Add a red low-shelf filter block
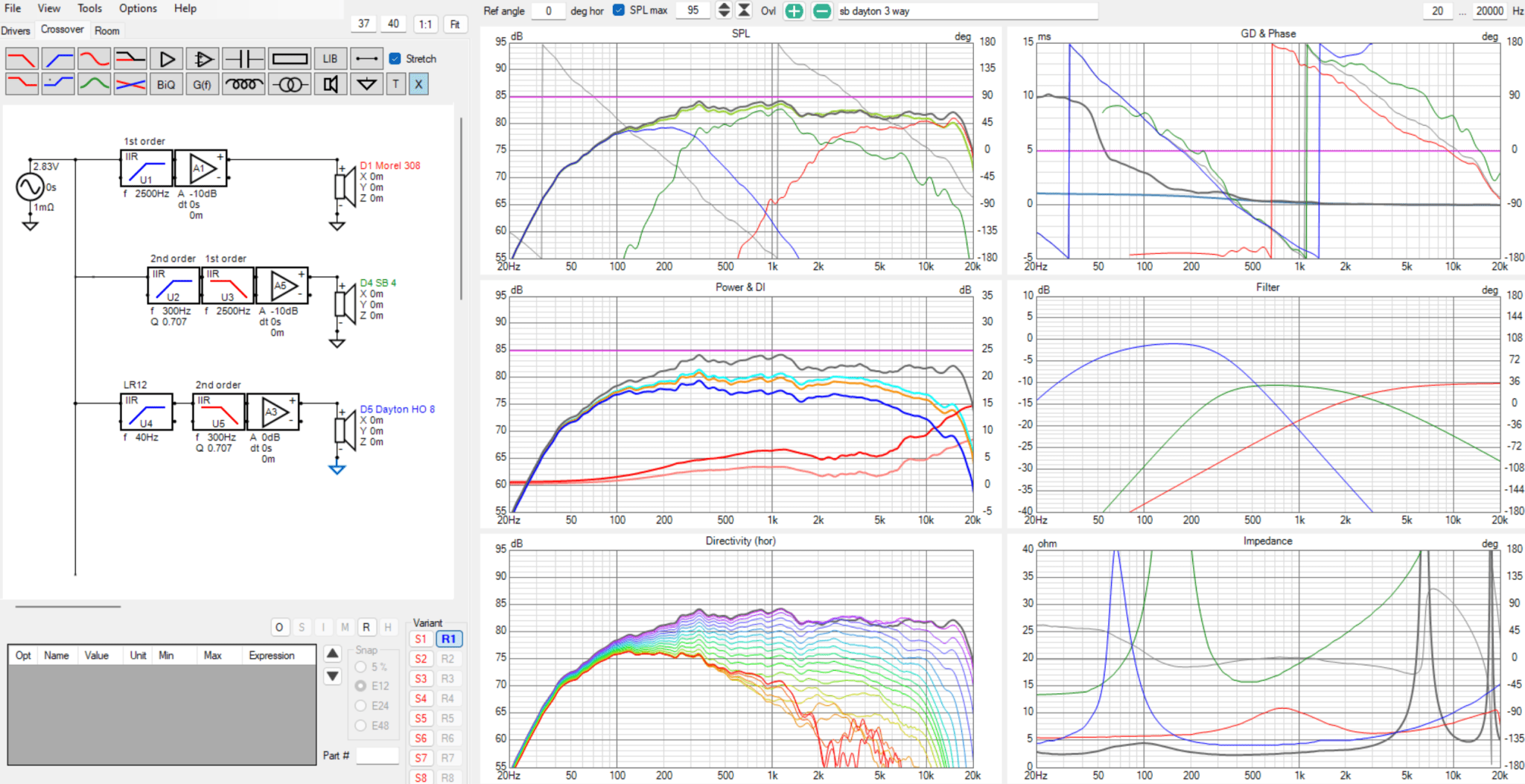 22,84
